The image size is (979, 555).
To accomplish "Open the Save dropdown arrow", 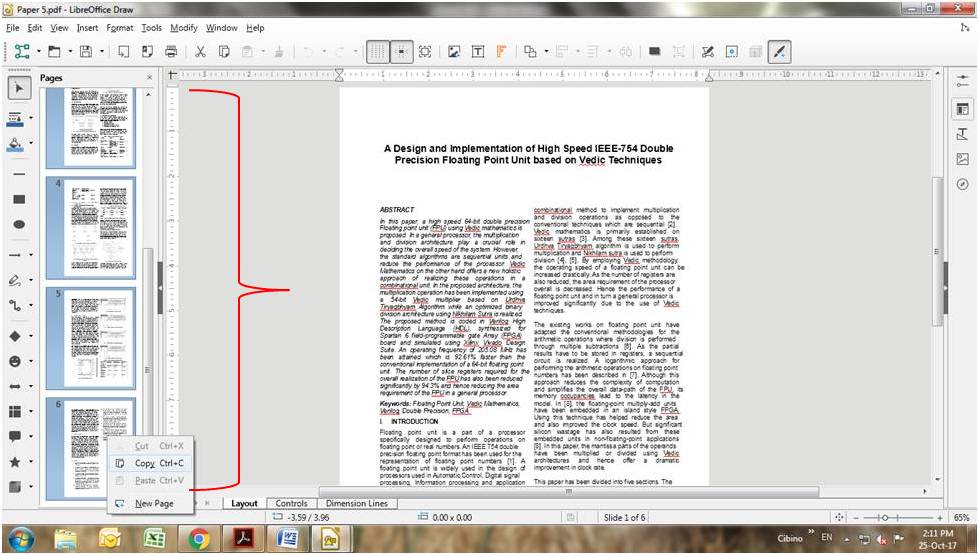I will click(x=102, y=52).
